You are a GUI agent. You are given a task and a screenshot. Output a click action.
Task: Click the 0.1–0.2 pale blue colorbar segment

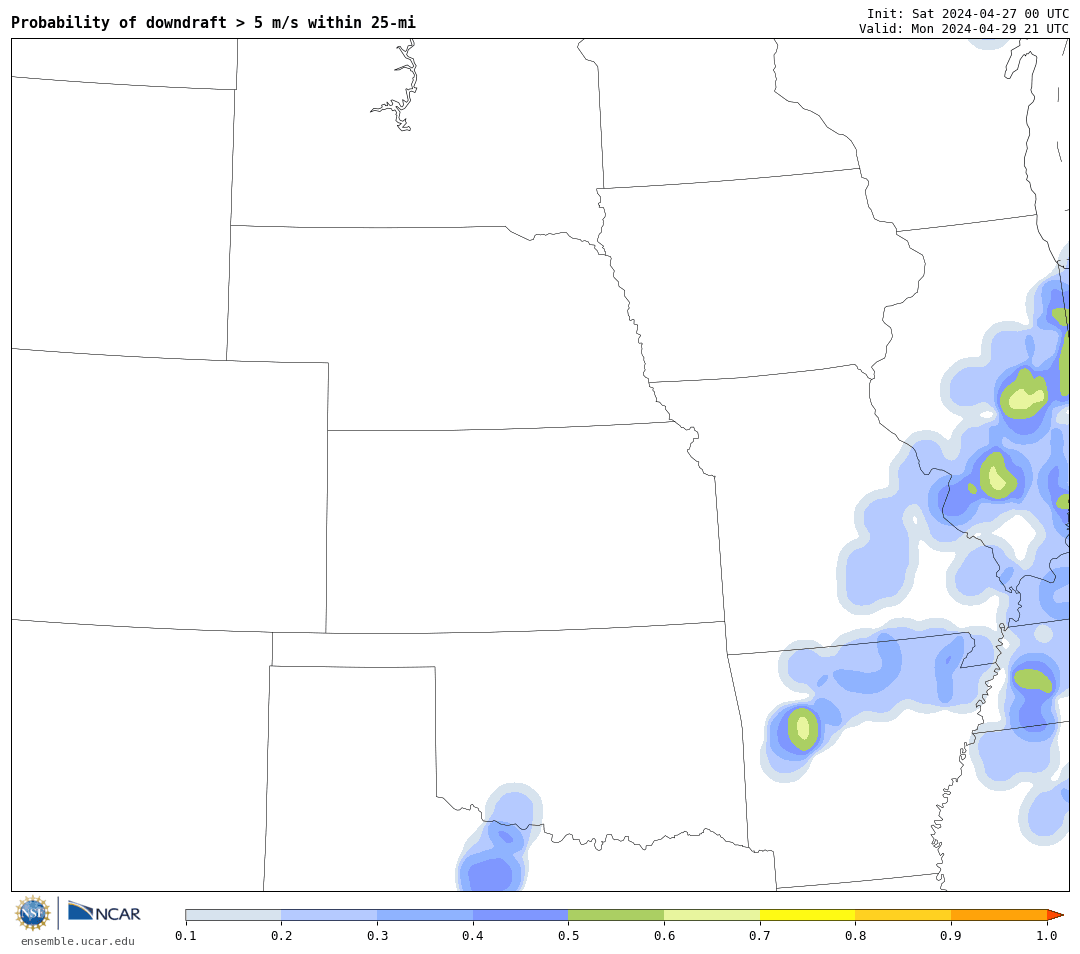point(233,915)
